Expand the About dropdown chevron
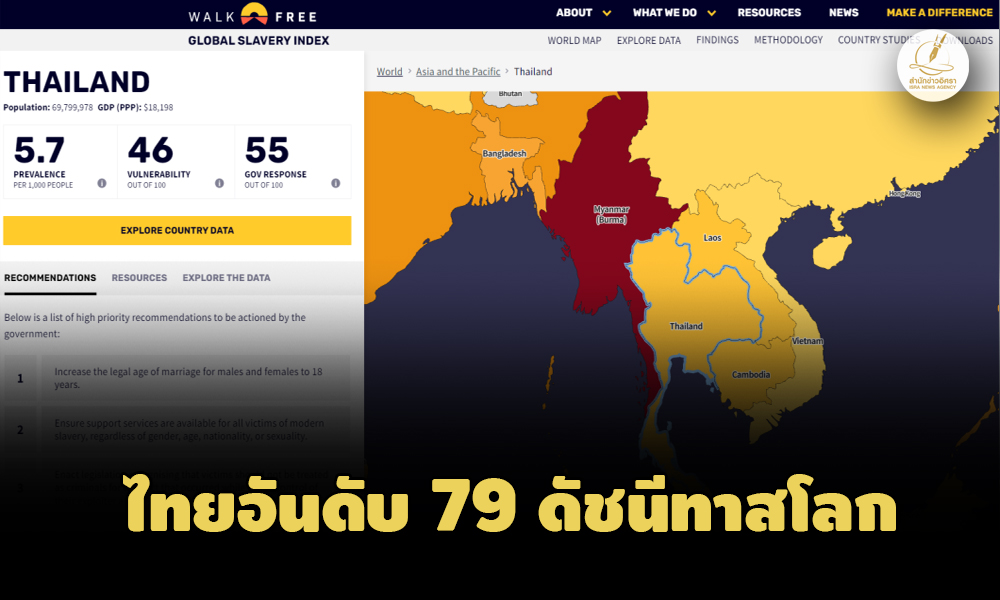The width and height of the screenshot is (1000, 600). point(607,13)
